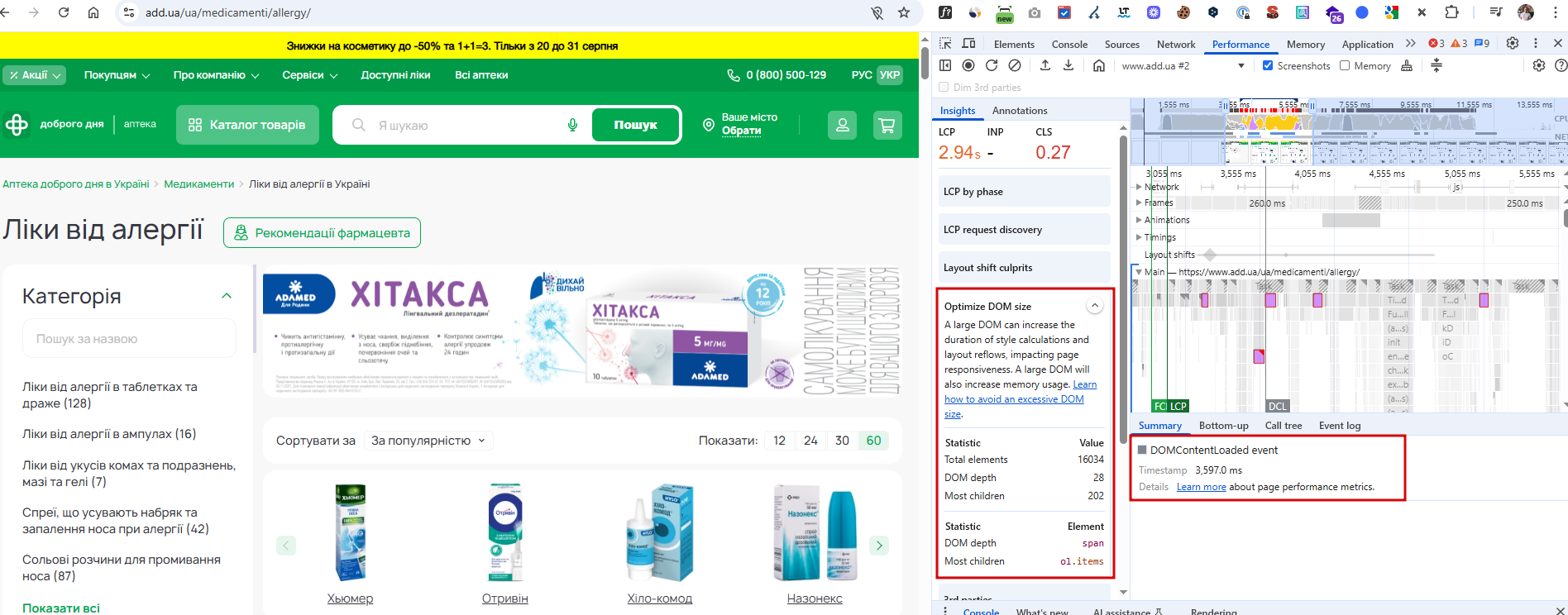Click the bookmark star in address bar
This screenshot has height=615, width=1568.
[904, 12]
